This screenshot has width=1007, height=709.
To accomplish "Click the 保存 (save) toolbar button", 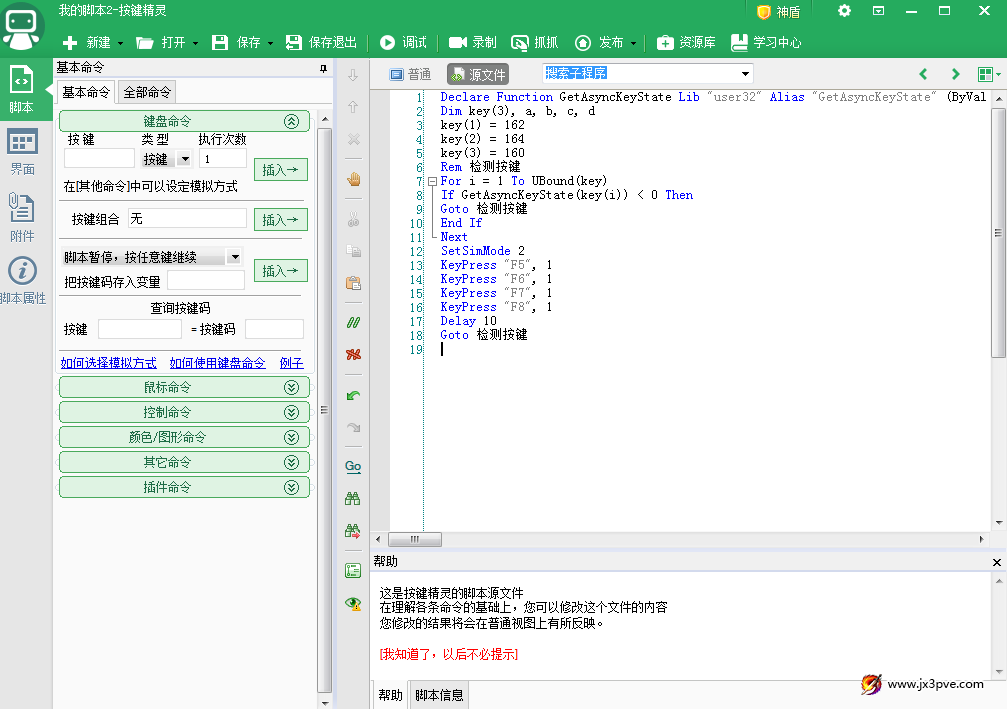I will point(236,42).
